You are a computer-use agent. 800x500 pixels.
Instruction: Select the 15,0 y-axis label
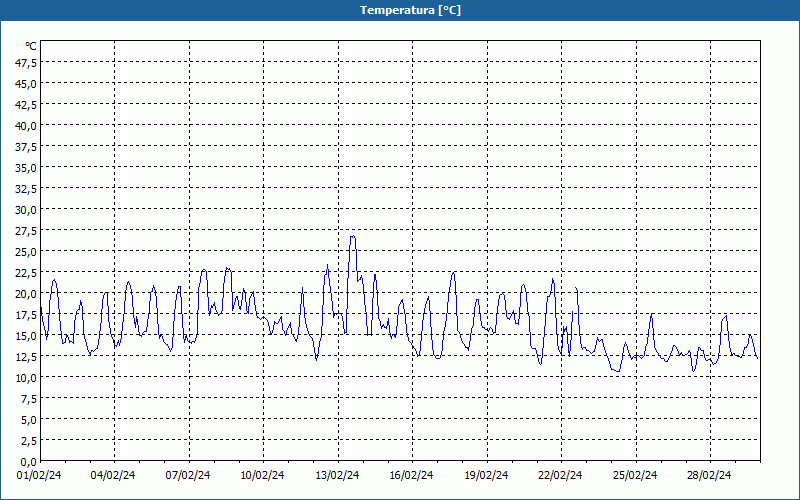click(x=27, y=336)
